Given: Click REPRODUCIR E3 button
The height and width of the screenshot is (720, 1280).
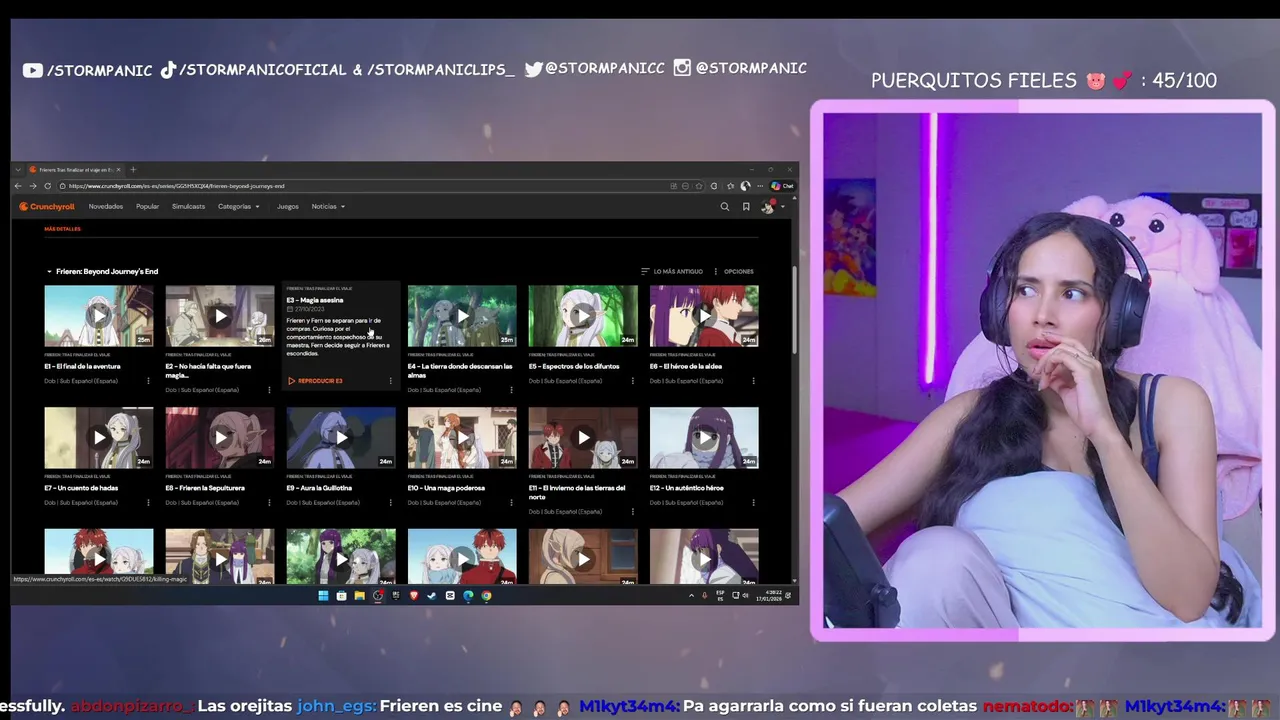Looking at the screenshot, I should tap(315, 381).
